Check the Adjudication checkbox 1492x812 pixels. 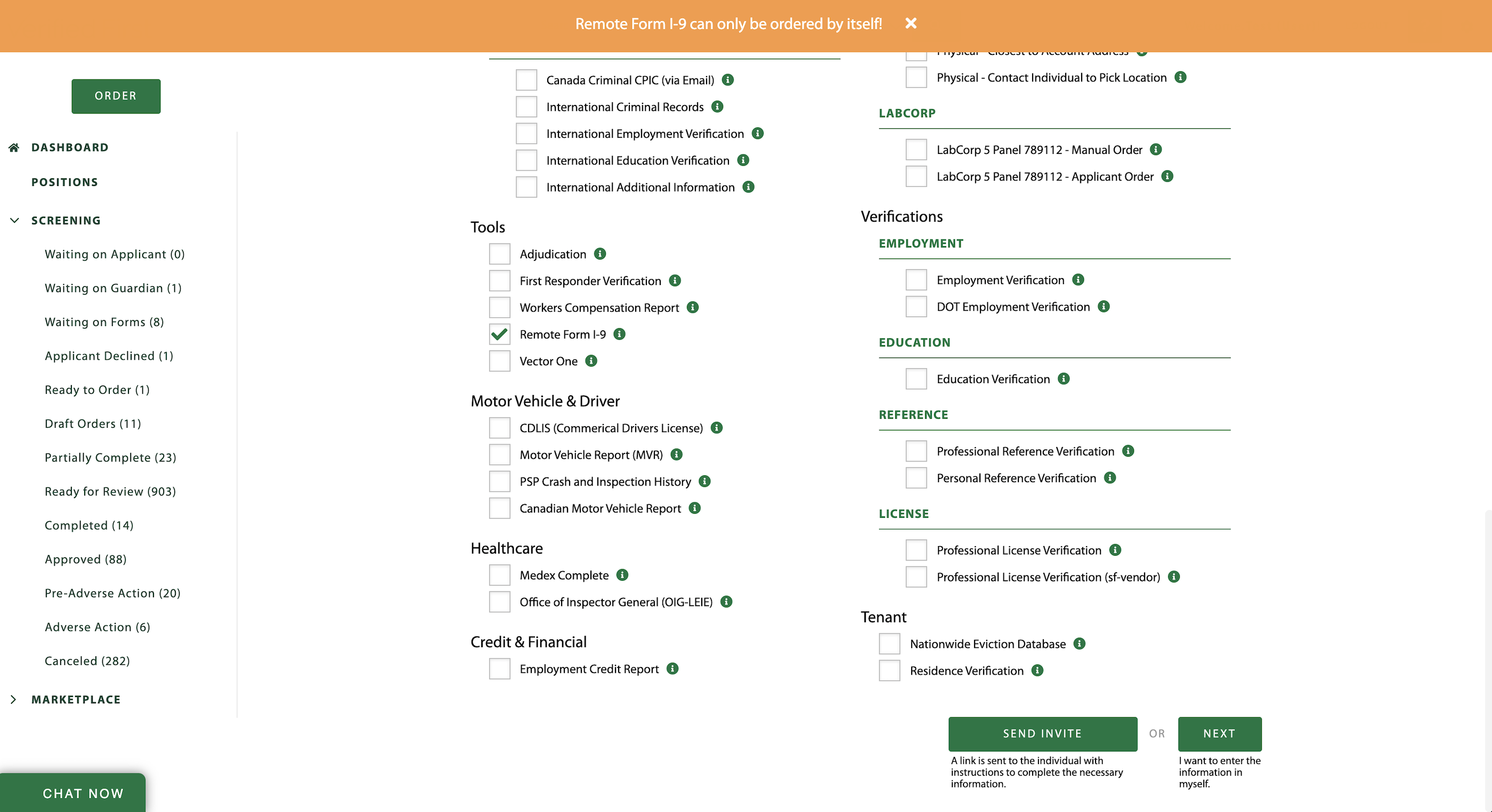(x=499, y=254)
